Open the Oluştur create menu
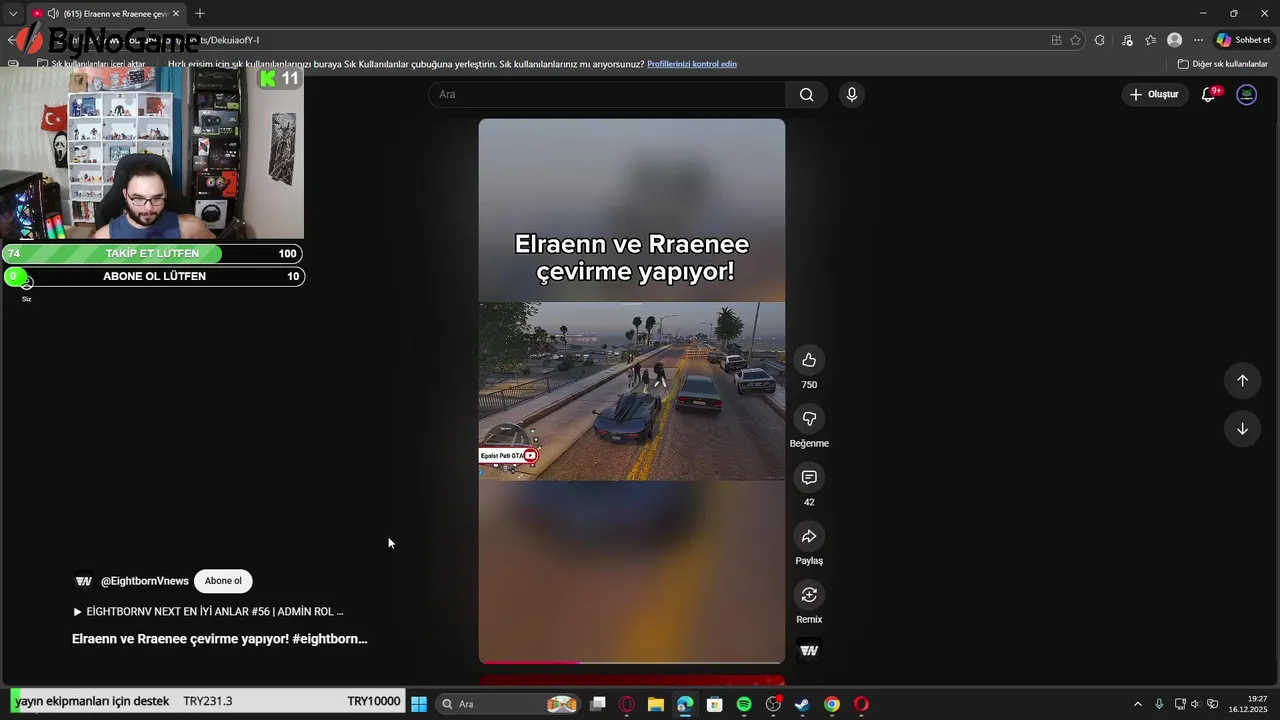The height and width of the screenshot is (720, 1280). [x=1154, y=94]
